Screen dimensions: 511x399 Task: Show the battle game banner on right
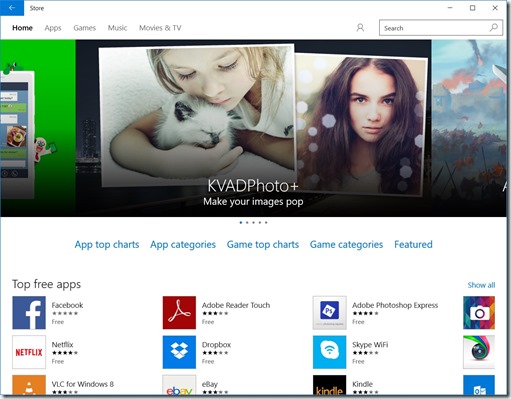469,128
